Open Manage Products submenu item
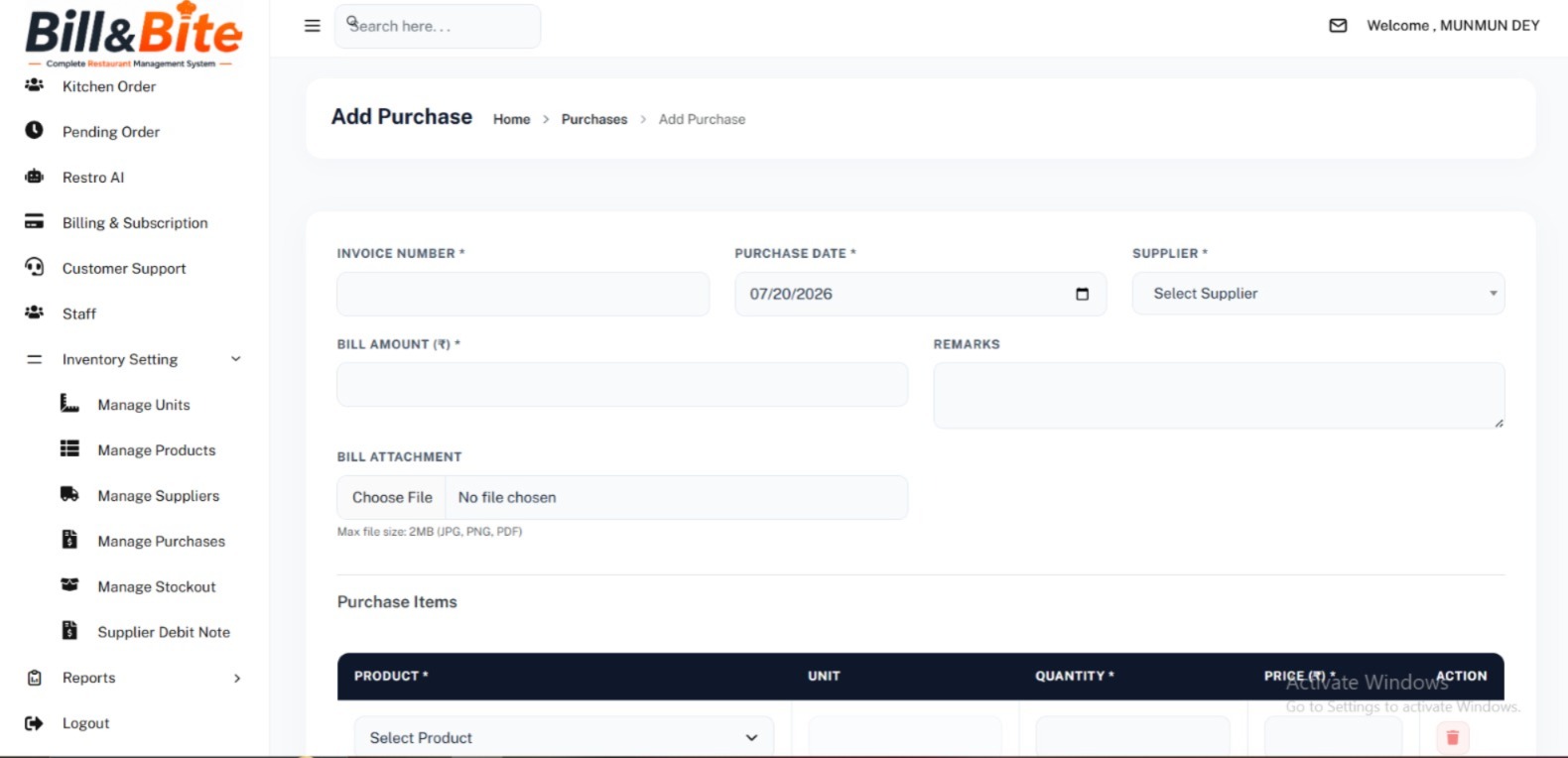The height and width of the screenshot is (758, 1568). [x=157, y=450]
